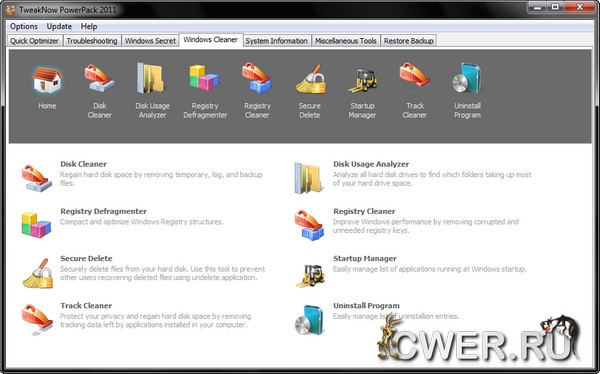Open Registry Cleaner in the gray toolbar
Screen dimensions: 600x374
click(257, 78)
